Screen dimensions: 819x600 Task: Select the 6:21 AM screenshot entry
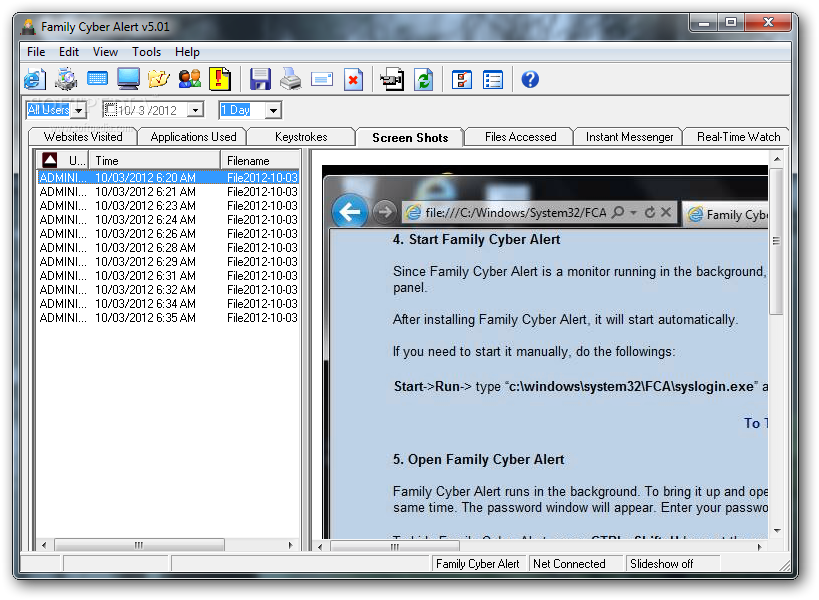[168, 192]
